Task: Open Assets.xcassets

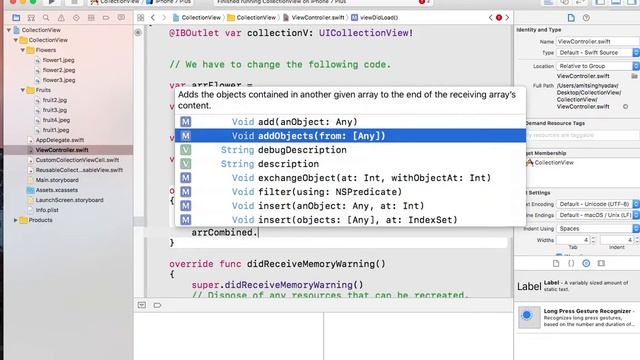Action: tap(56, 190)
